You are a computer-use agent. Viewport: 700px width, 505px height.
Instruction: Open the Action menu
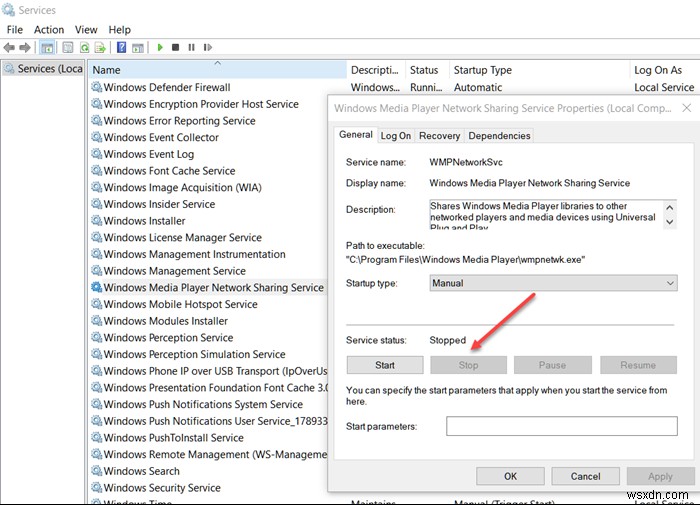click(x=49, y=29)
